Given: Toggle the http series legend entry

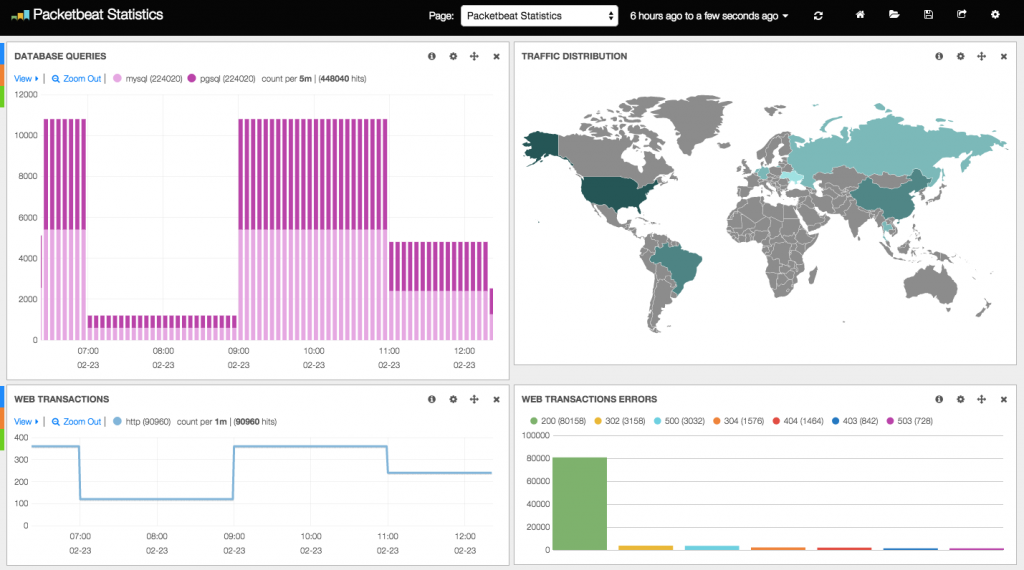Looking at the screenshot, I should point(142,422).
